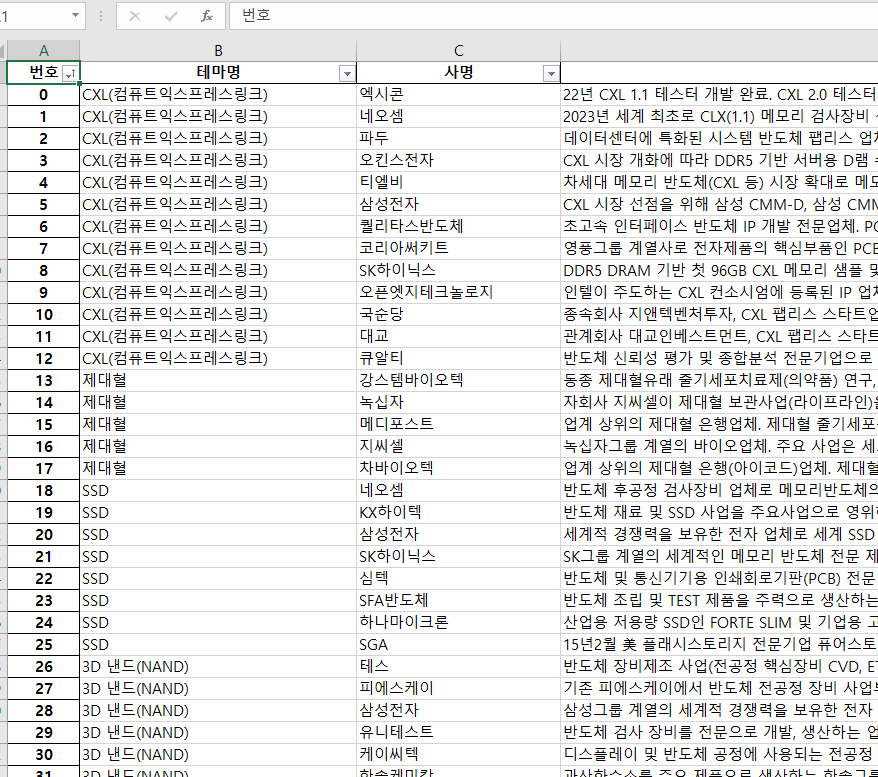The width and height of the screenshot is (878, 777).
Task: Select column B header
Action: pos(218,50)
